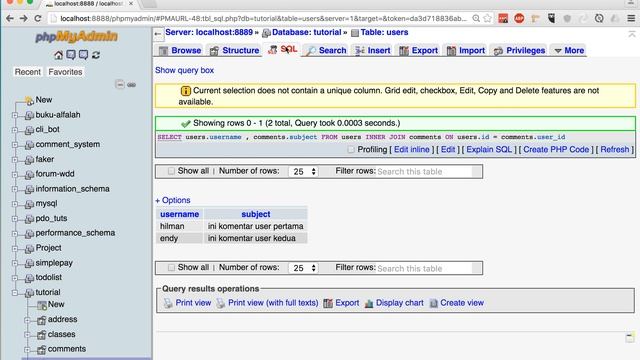640x360 pixels.
Task: Expand the cli_bot database node
Action: click(15, 130)
